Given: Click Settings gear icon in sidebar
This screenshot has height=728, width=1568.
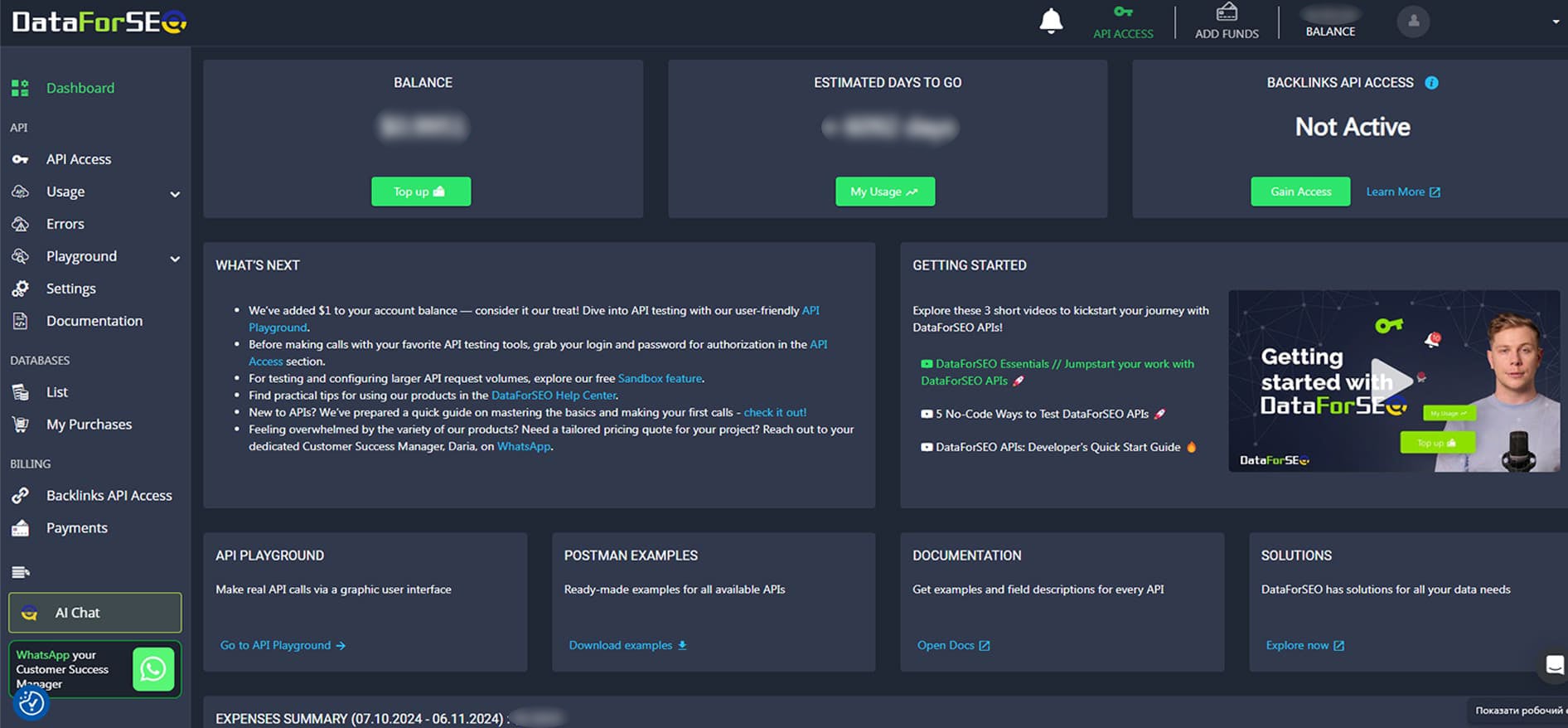Looking at the screenshot, I should point(20,289).
